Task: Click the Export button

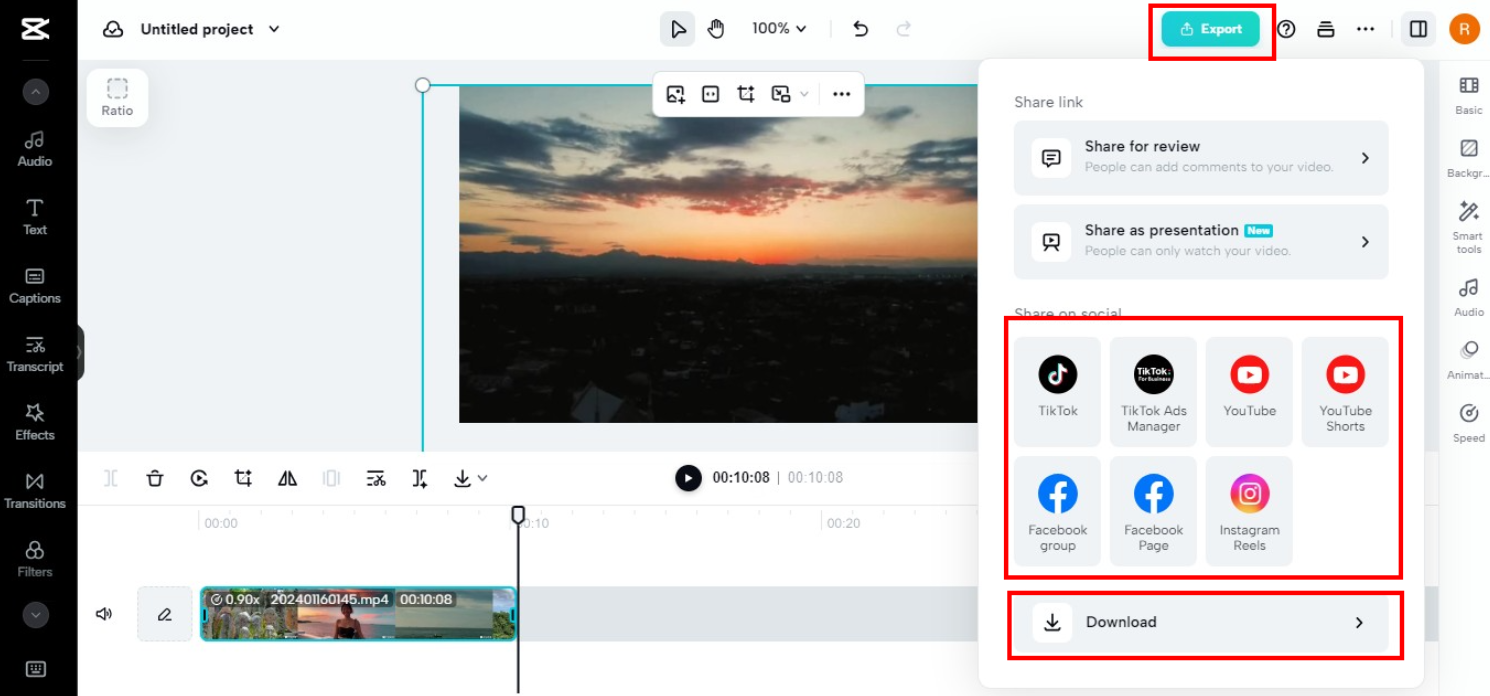Action: pyautogui.click(x=1210, y=29)
